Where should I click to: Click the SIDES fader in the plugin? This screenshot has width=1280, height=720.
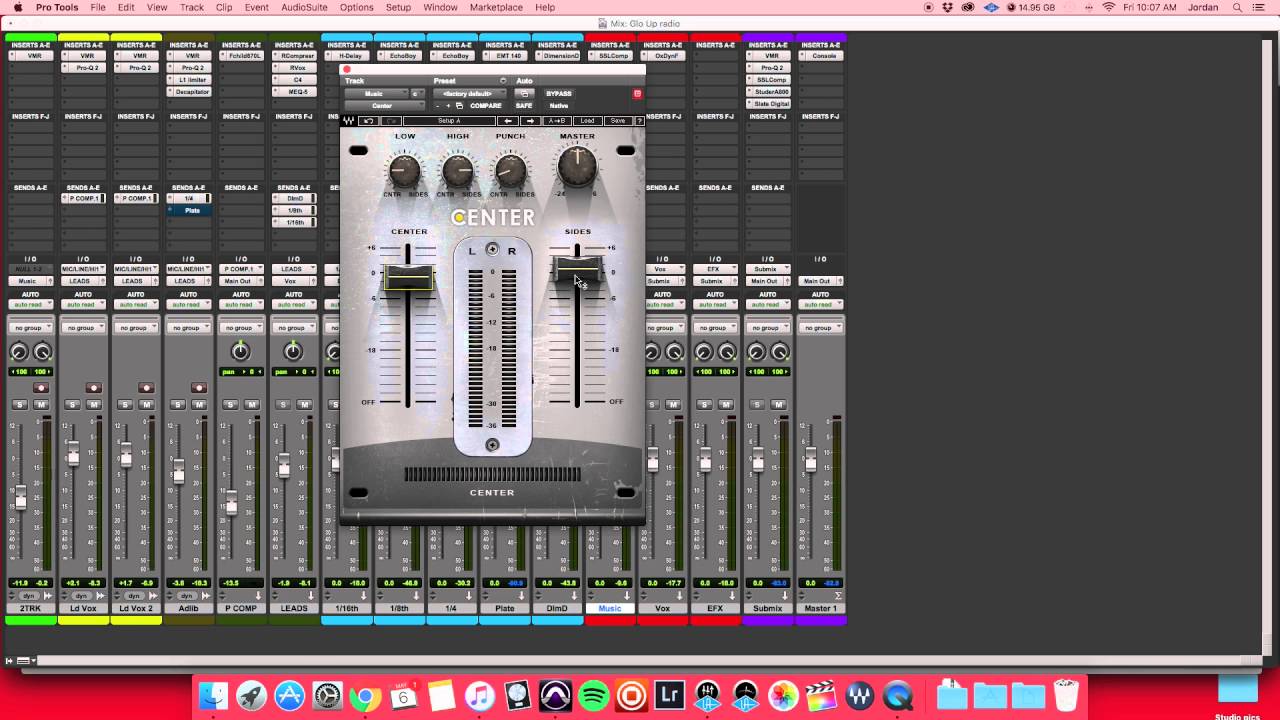point(577,268)
